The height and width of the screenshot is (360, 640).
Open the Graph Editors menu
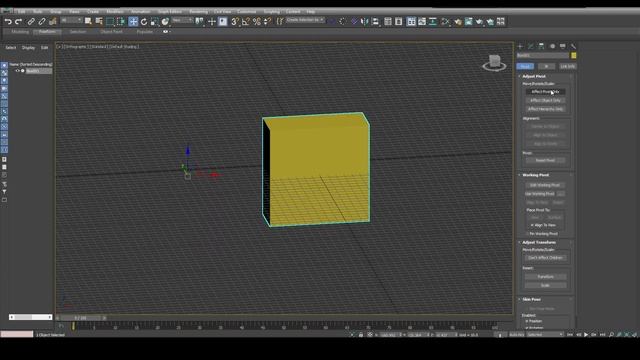coord(169,11)
